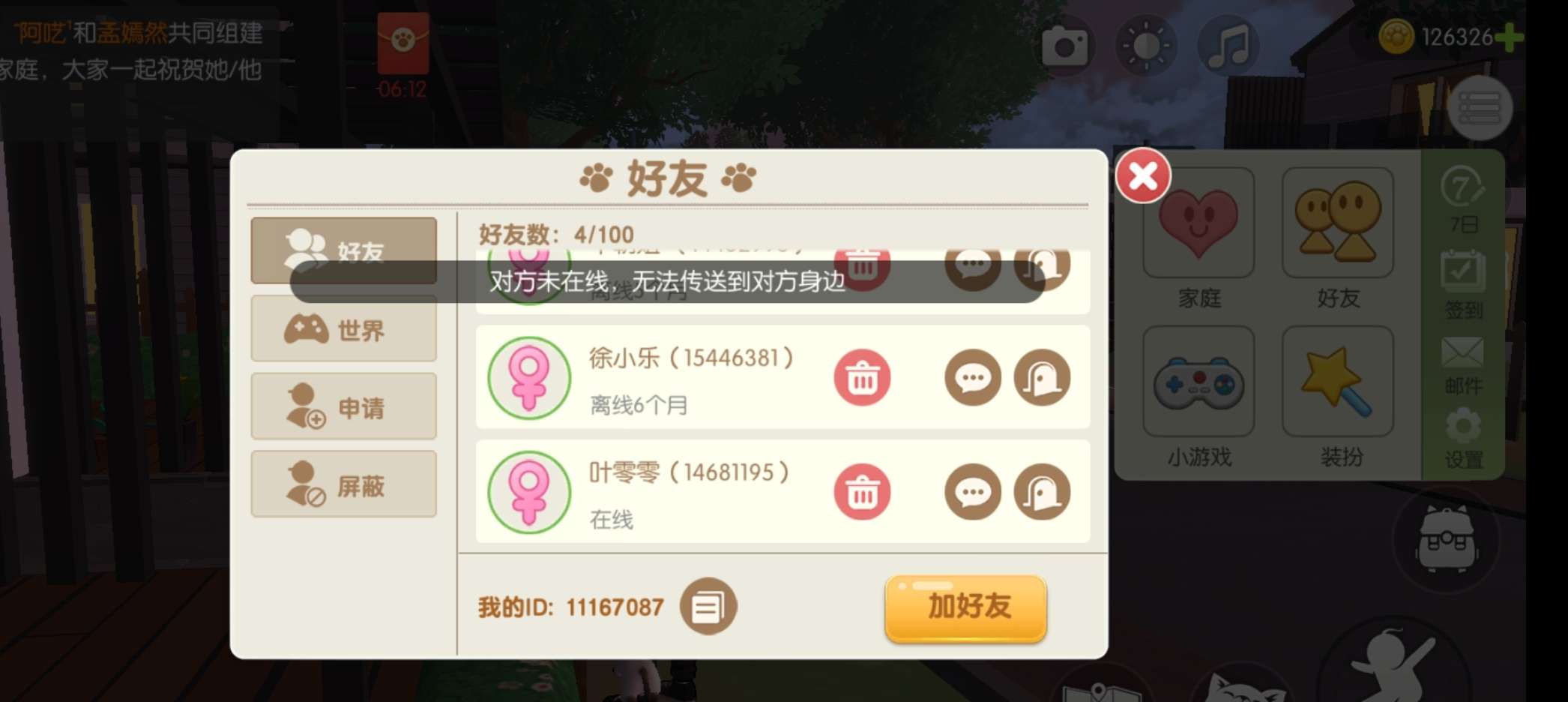The image size is (1568, 702).
Task: Select the 好友 tab in sidebar
Action: click(x=344, y=250)
